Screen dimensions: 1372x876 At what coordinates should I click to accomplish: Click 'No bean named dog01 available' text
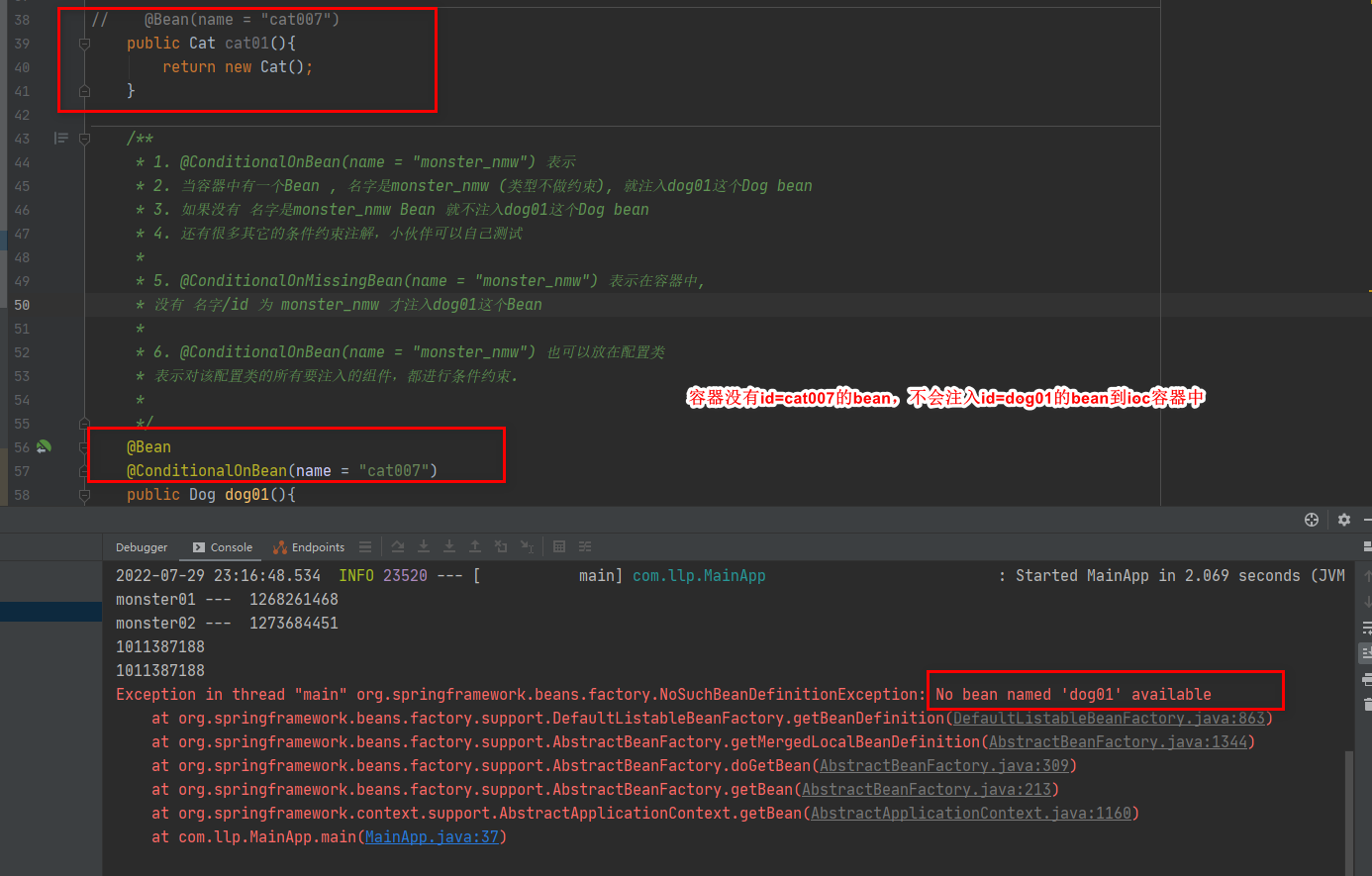coord(1073,695)
